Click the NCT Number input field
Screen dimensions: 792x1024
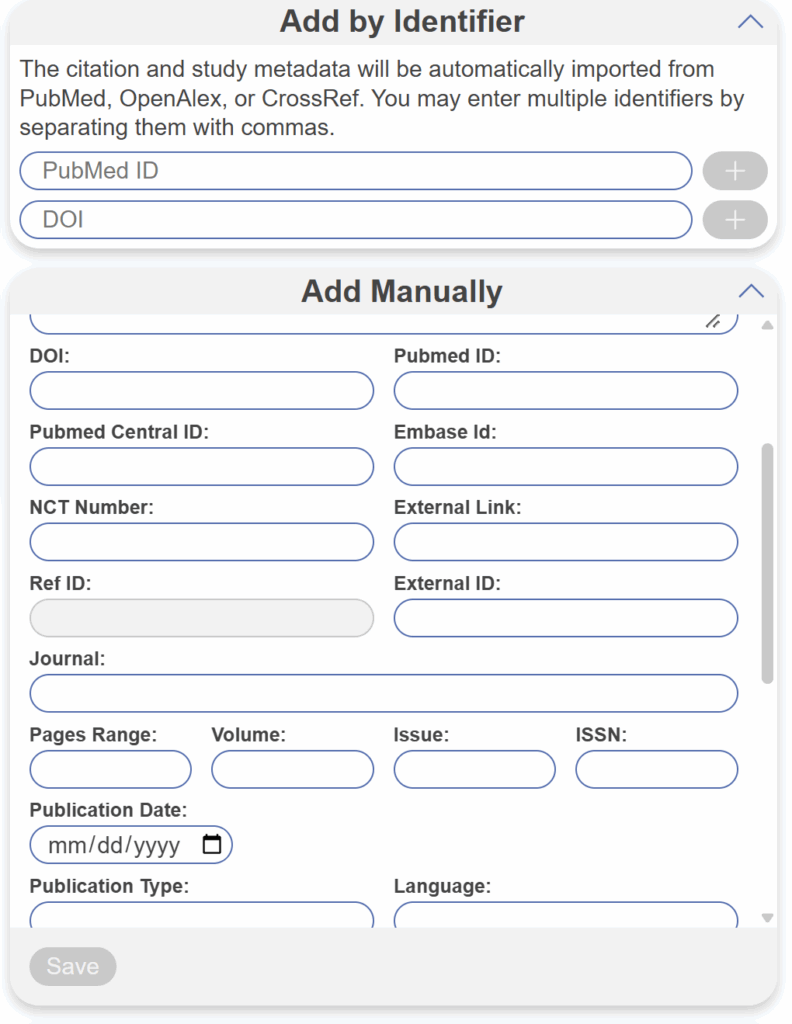(200, 542)
